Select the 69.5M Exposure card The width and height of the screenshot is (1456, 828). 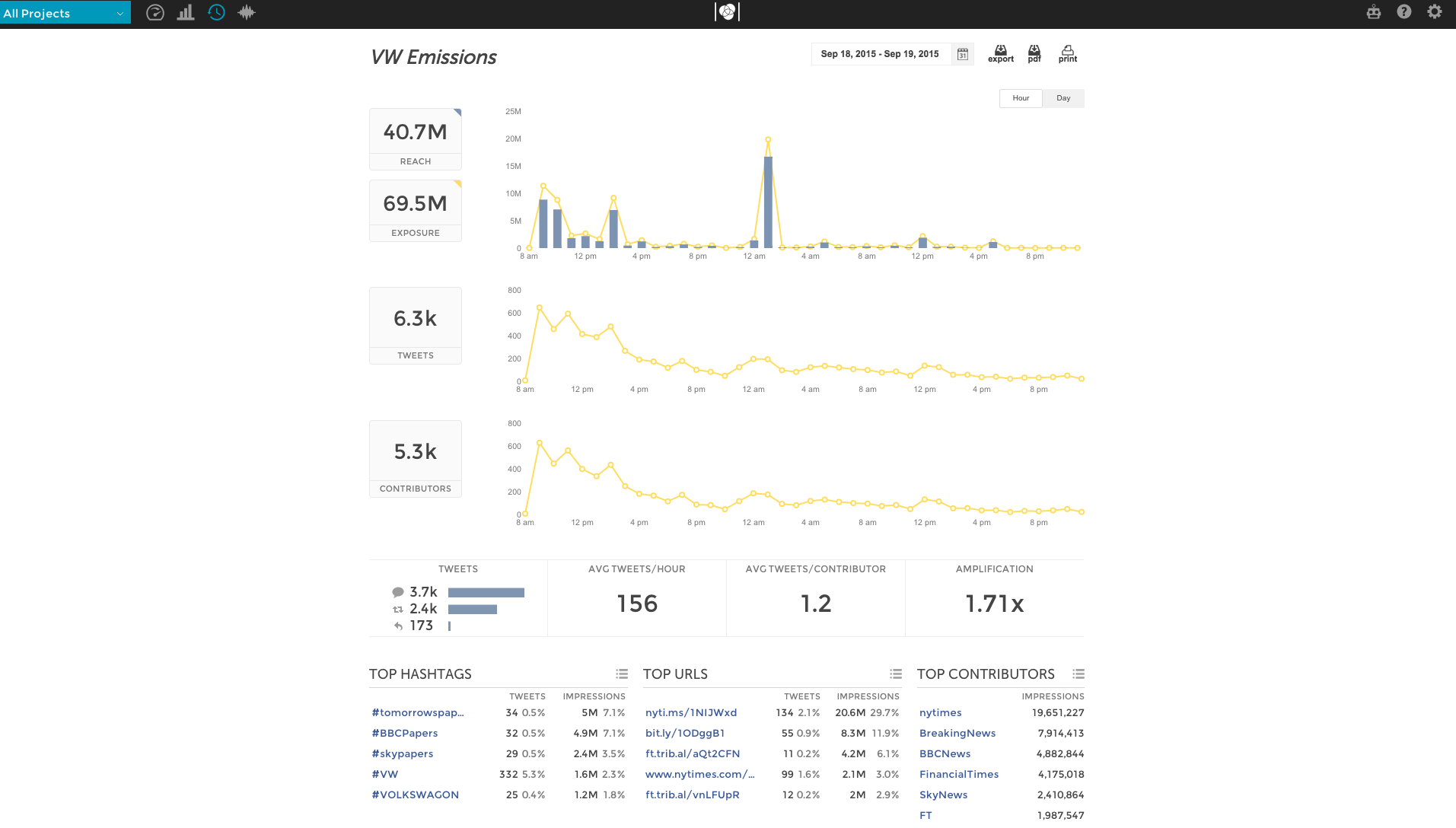[x=416, y=211]
